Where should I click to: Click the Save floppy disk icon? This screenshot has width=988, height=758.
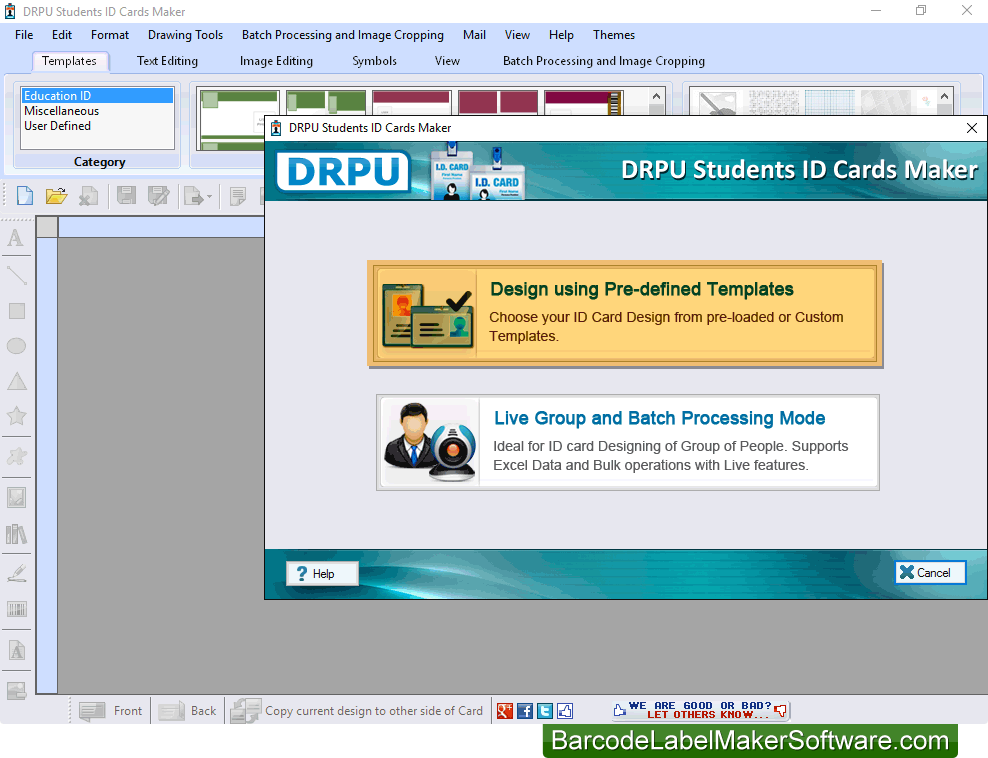[x=127, y=196]
